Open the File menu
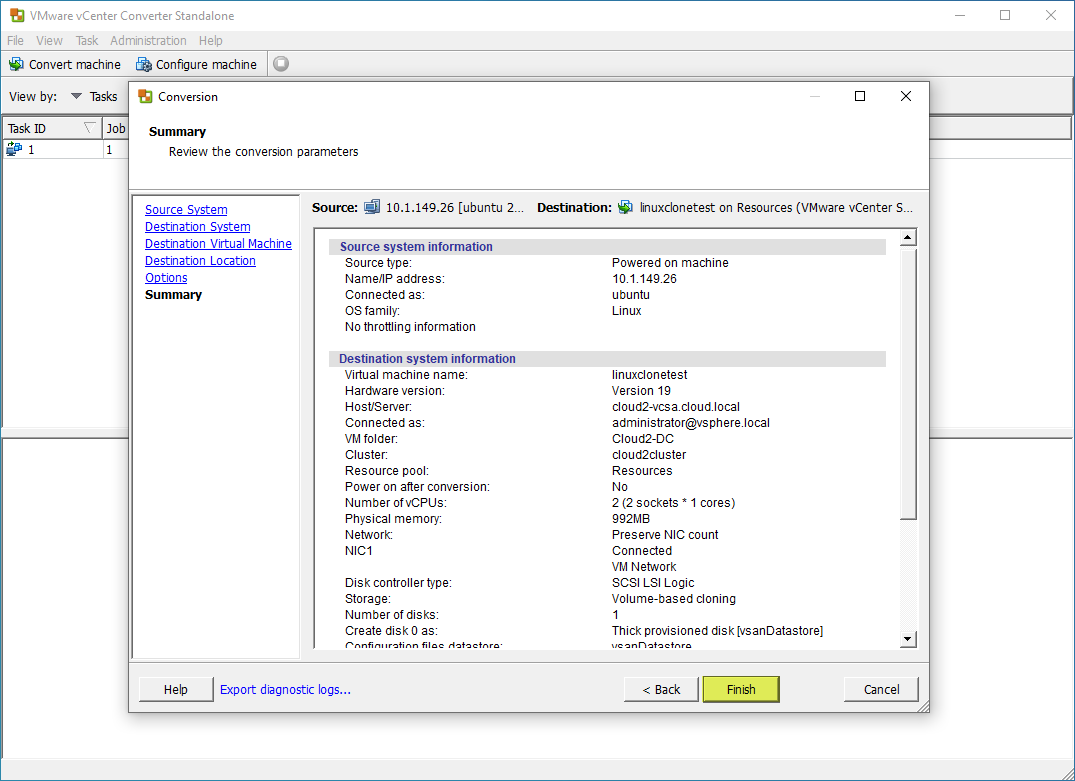 15,40
